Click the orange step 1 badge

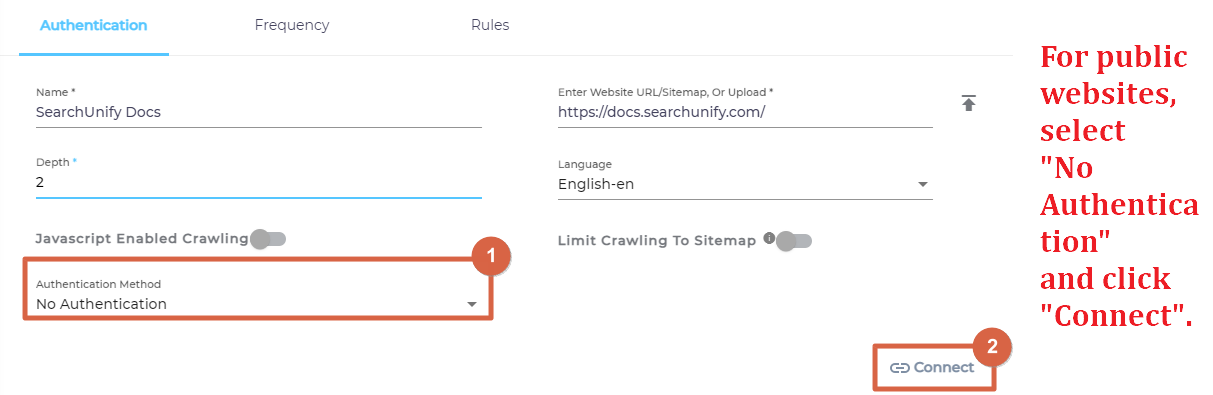coord(490,257)
